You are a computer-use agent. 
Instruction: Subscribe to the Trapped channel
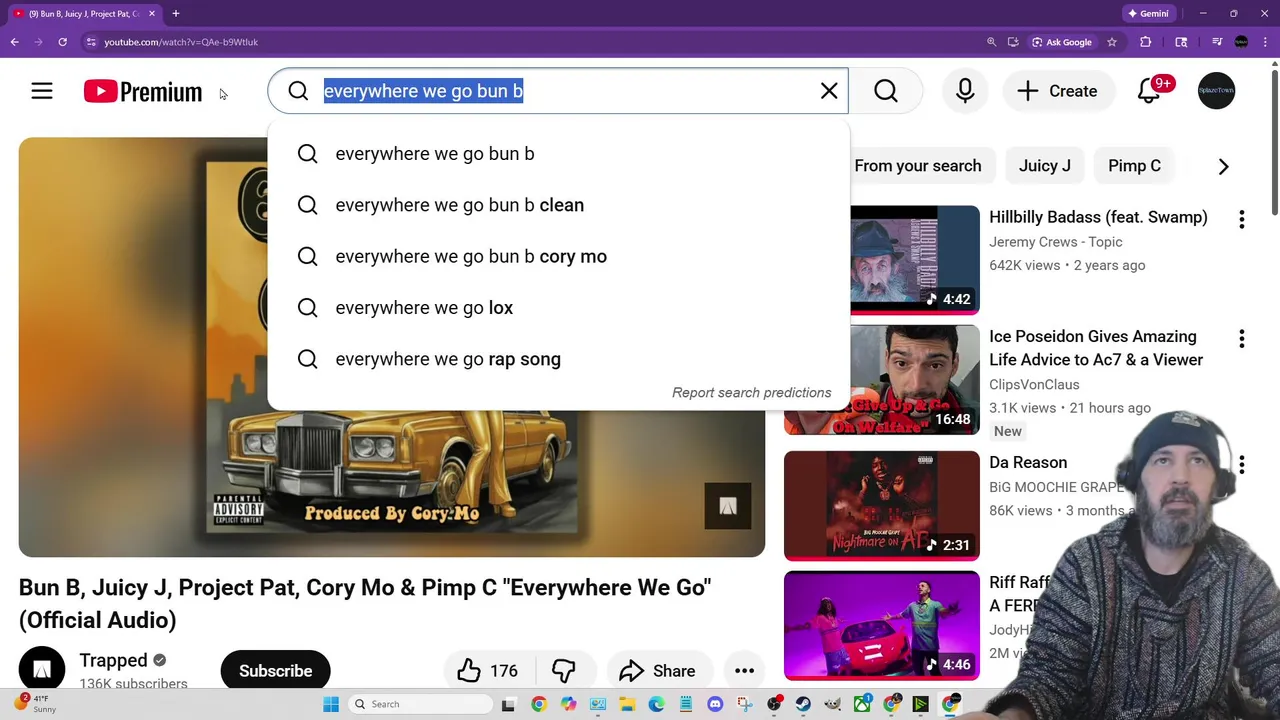click(275, 671)
